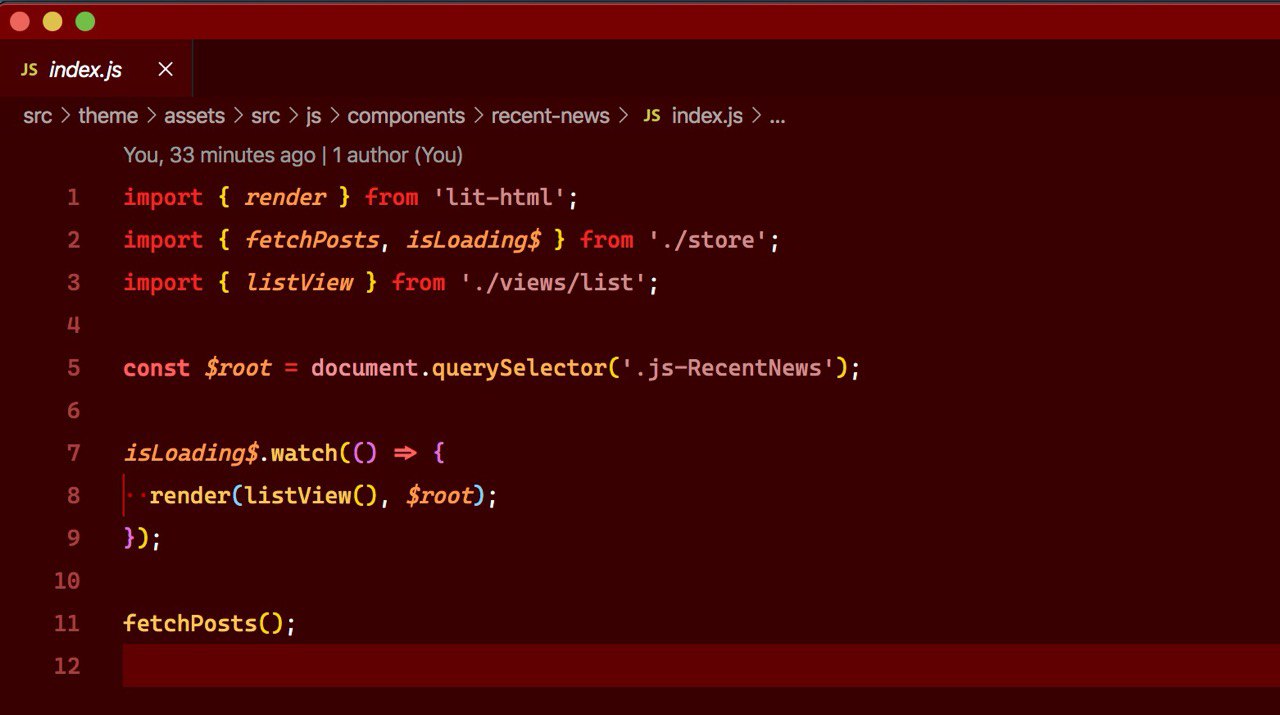The width and height of the screenshot is (1280, 715).
Task: Click 'querySelector' on line 5
Action: coord(519,368)
